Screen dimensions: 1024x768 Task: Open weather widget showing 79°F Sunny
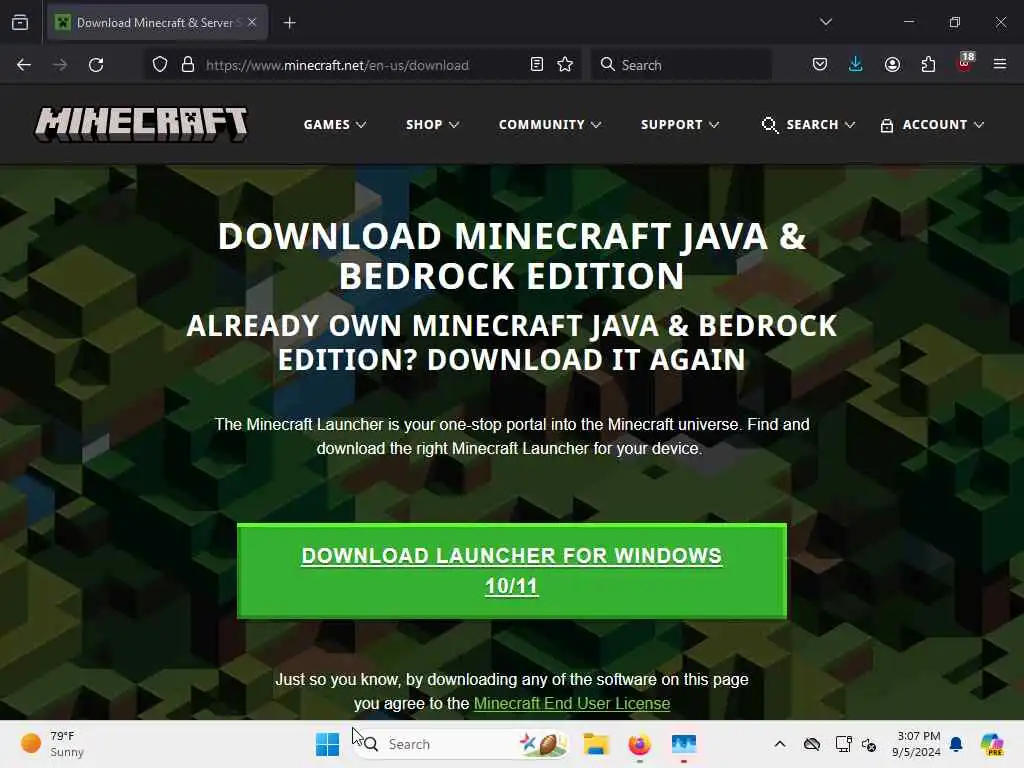coord(52,744)
